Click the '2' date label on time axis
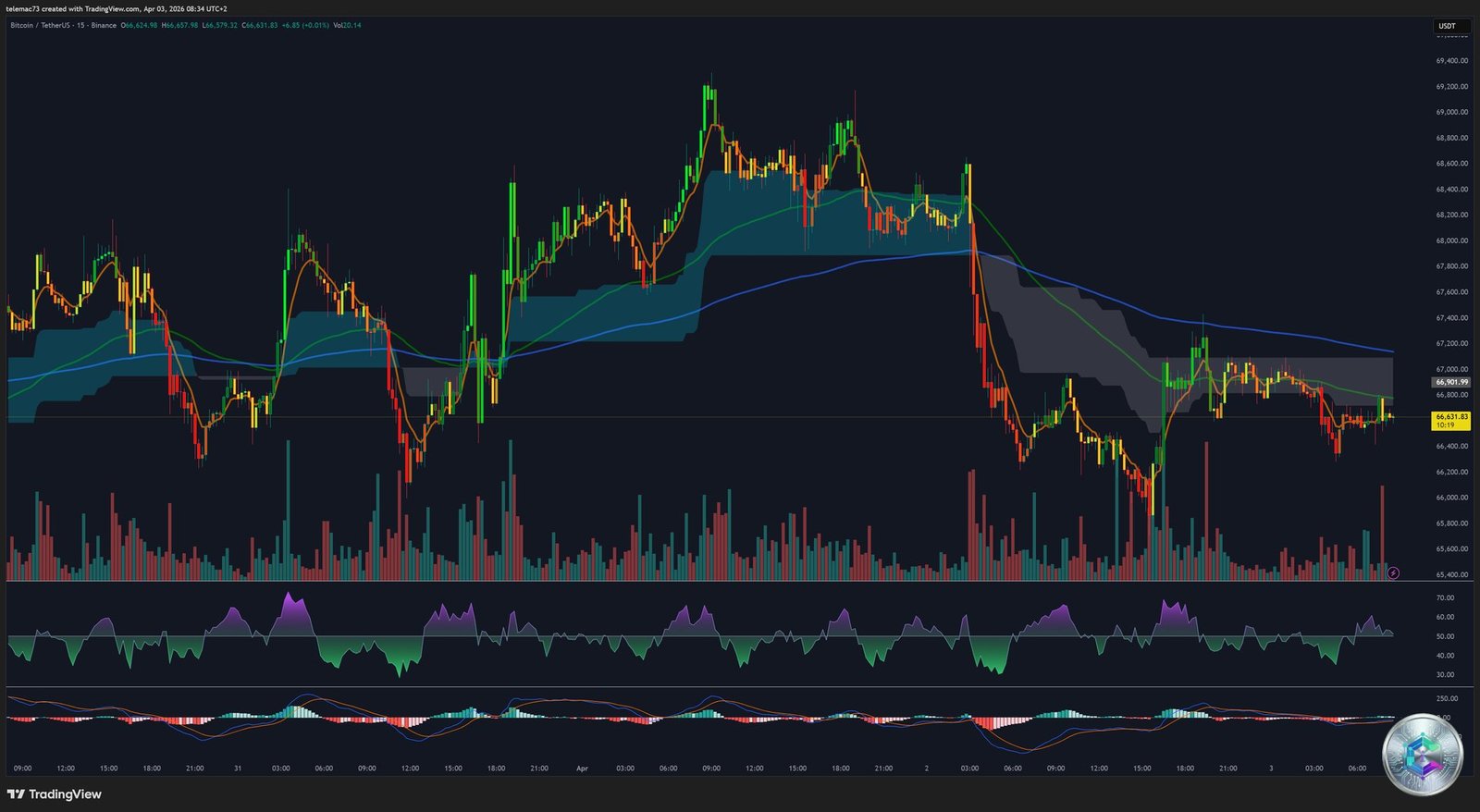 pos(926,769)
